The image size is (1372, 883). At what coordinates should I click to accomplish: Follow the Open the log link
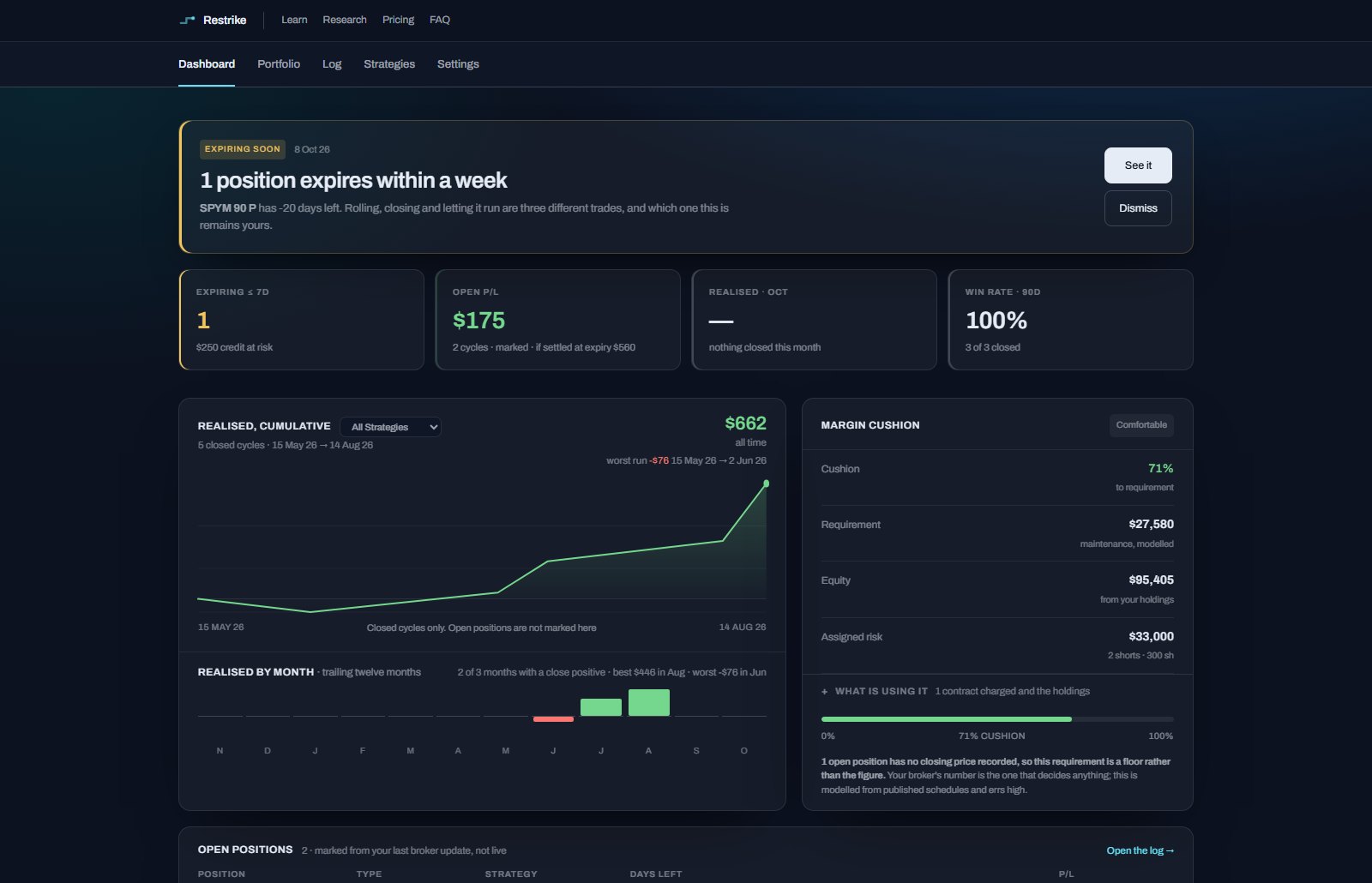pyautogui.click(x=1140, y=850)
